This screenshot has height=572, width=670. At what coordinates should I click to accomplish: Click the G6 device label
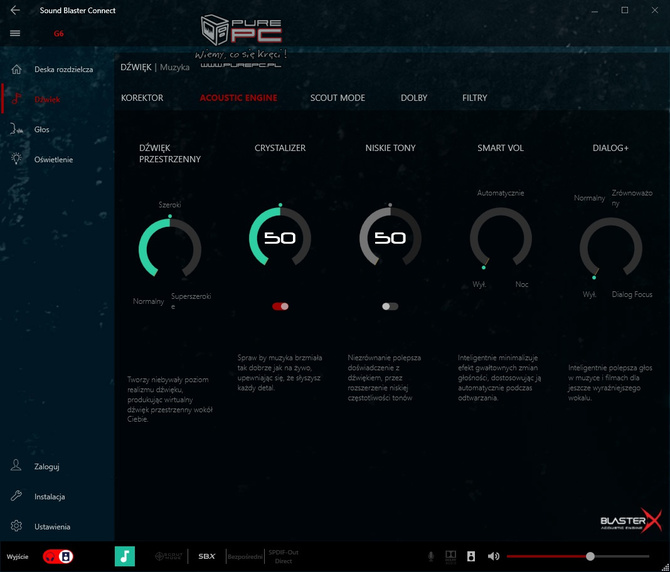pyautogui.click(x=59, y=33)
